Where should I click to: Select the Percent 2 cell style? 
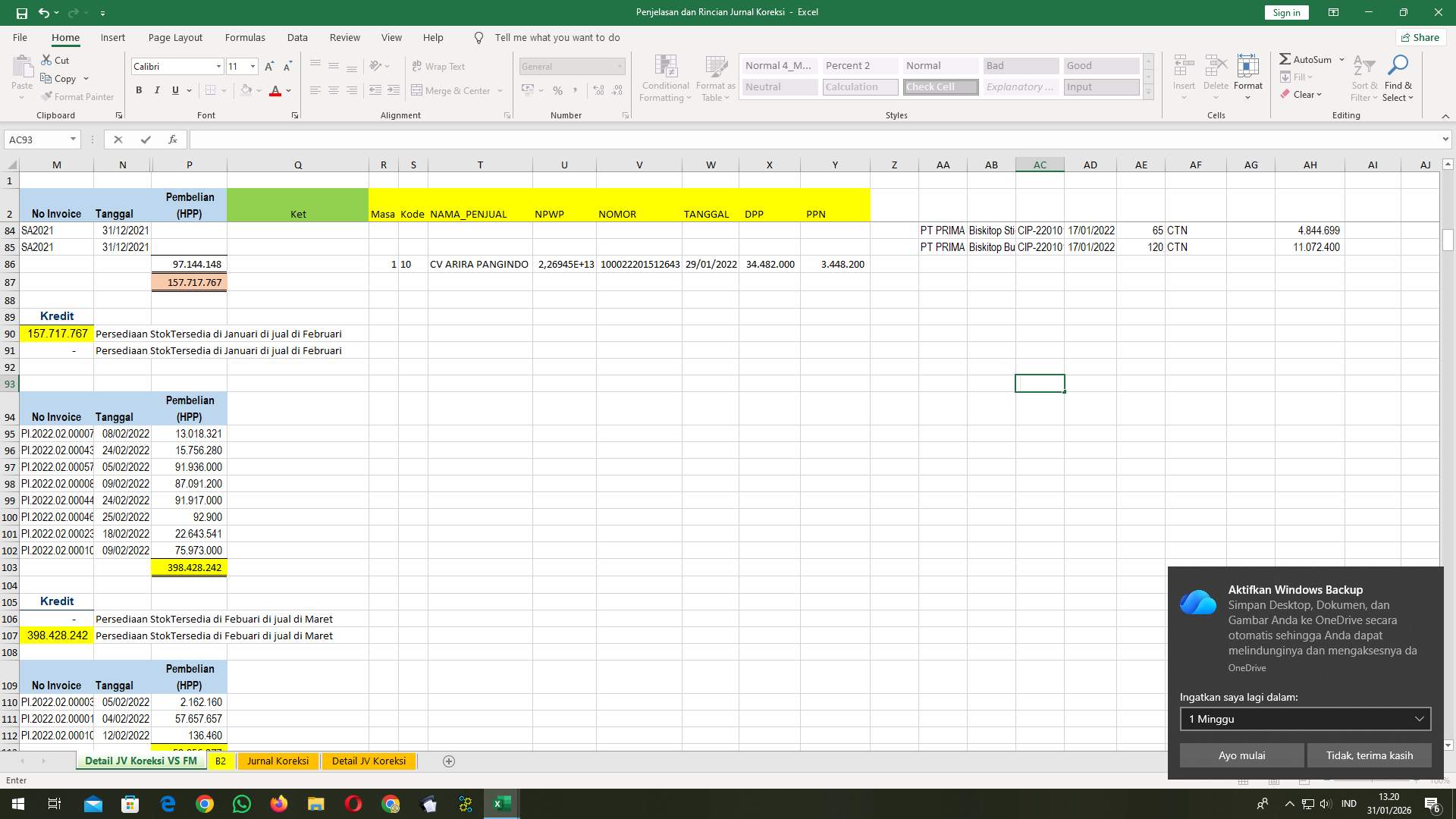(859, 65)
